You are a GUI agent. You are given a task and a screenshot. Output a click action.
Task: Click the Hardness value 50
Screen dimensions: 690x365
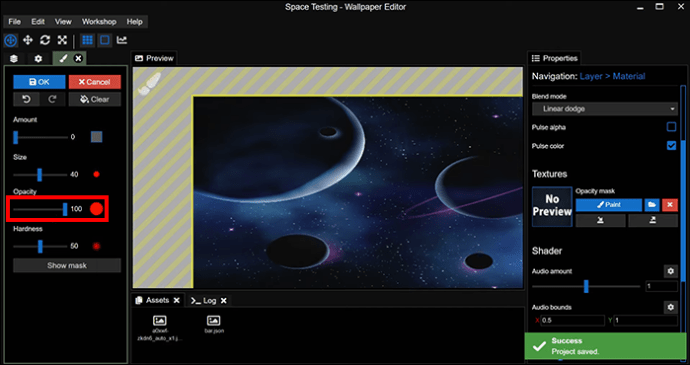click(74, 246)
